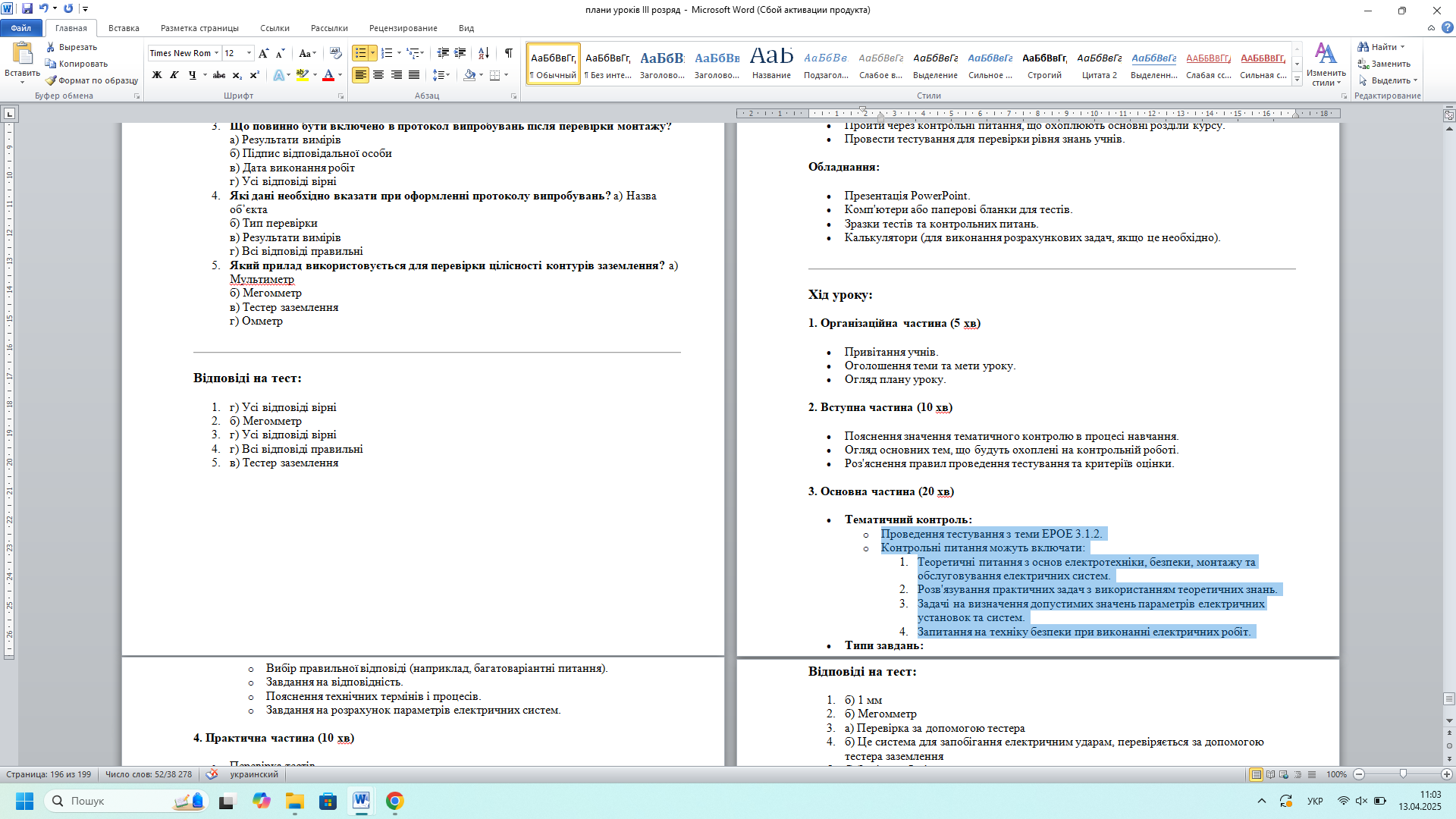Switch to the Вставка ribbon tab
The image size is (1456, 819).
(124, 28)
